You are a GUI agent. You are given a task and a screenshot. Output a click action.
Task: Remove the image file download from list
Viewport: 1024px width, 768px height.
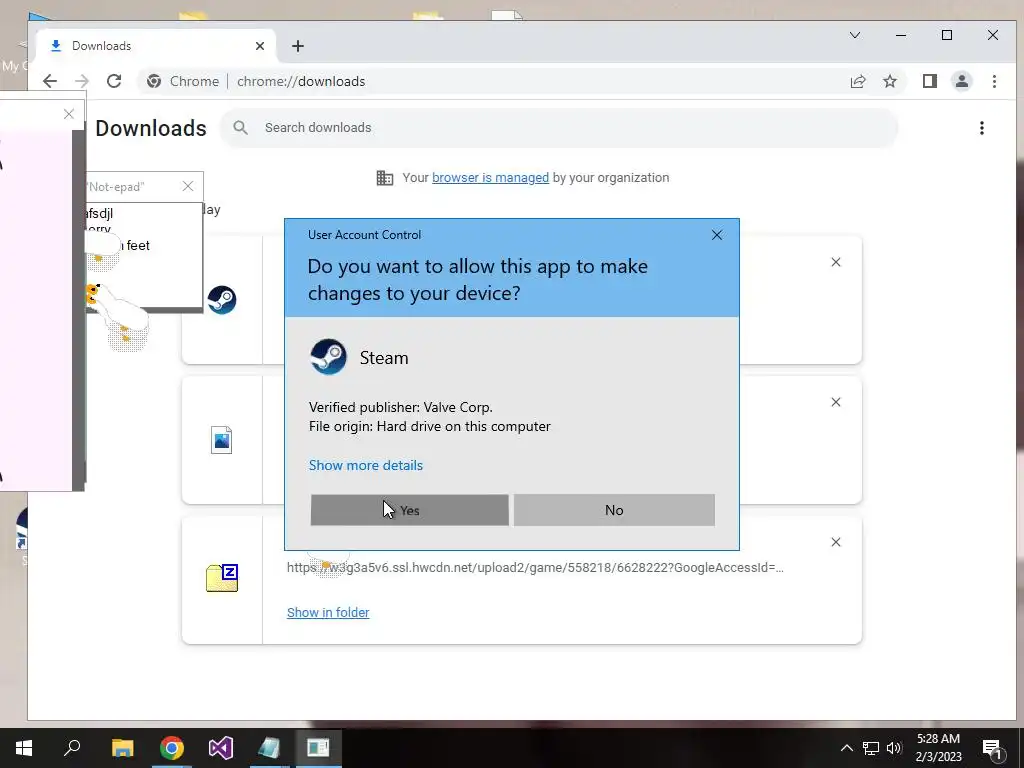(x=835, y=402)
